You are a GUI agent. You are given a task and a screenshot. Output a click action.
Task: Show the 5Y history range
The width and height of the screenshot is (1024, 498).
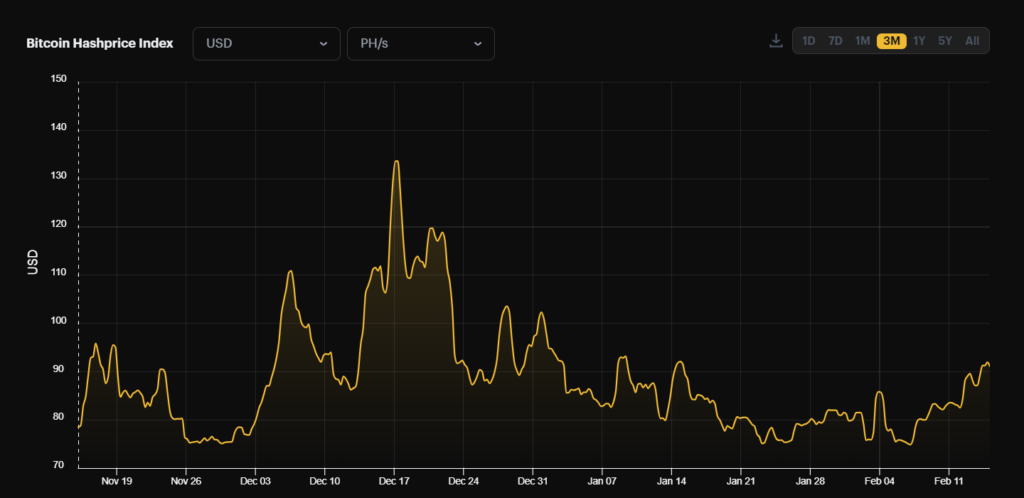click(x=945, y=41)
